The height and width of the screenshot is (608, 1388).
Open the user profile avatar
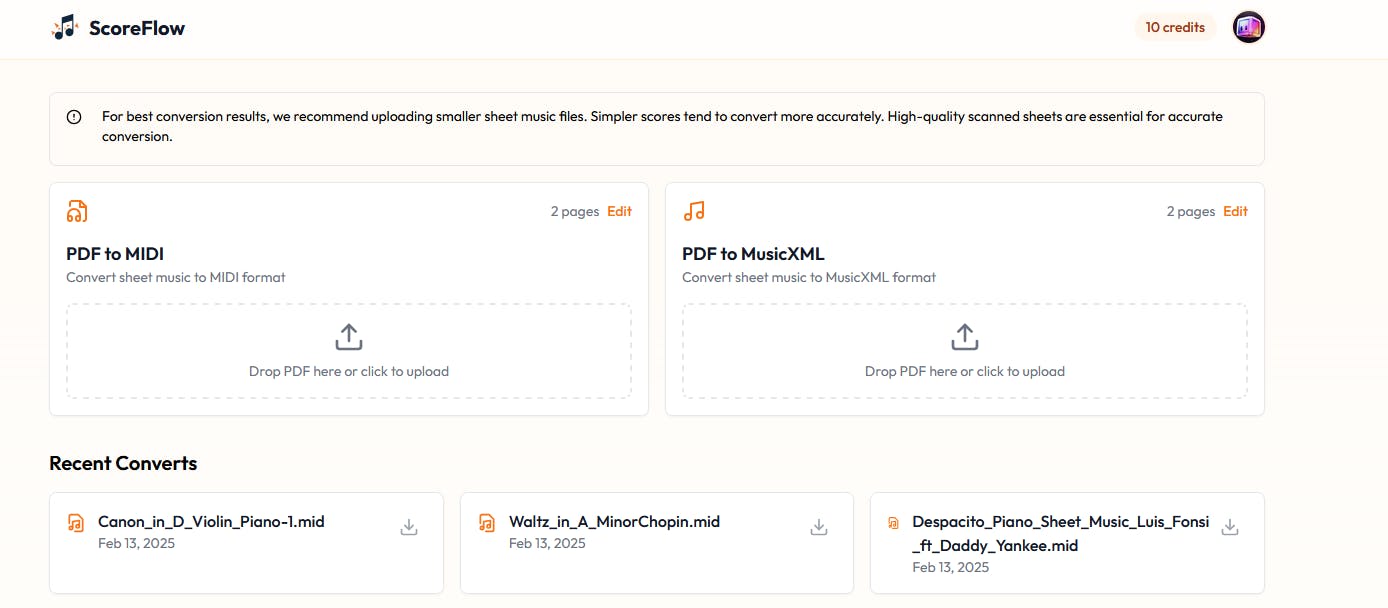(1249, 27)
